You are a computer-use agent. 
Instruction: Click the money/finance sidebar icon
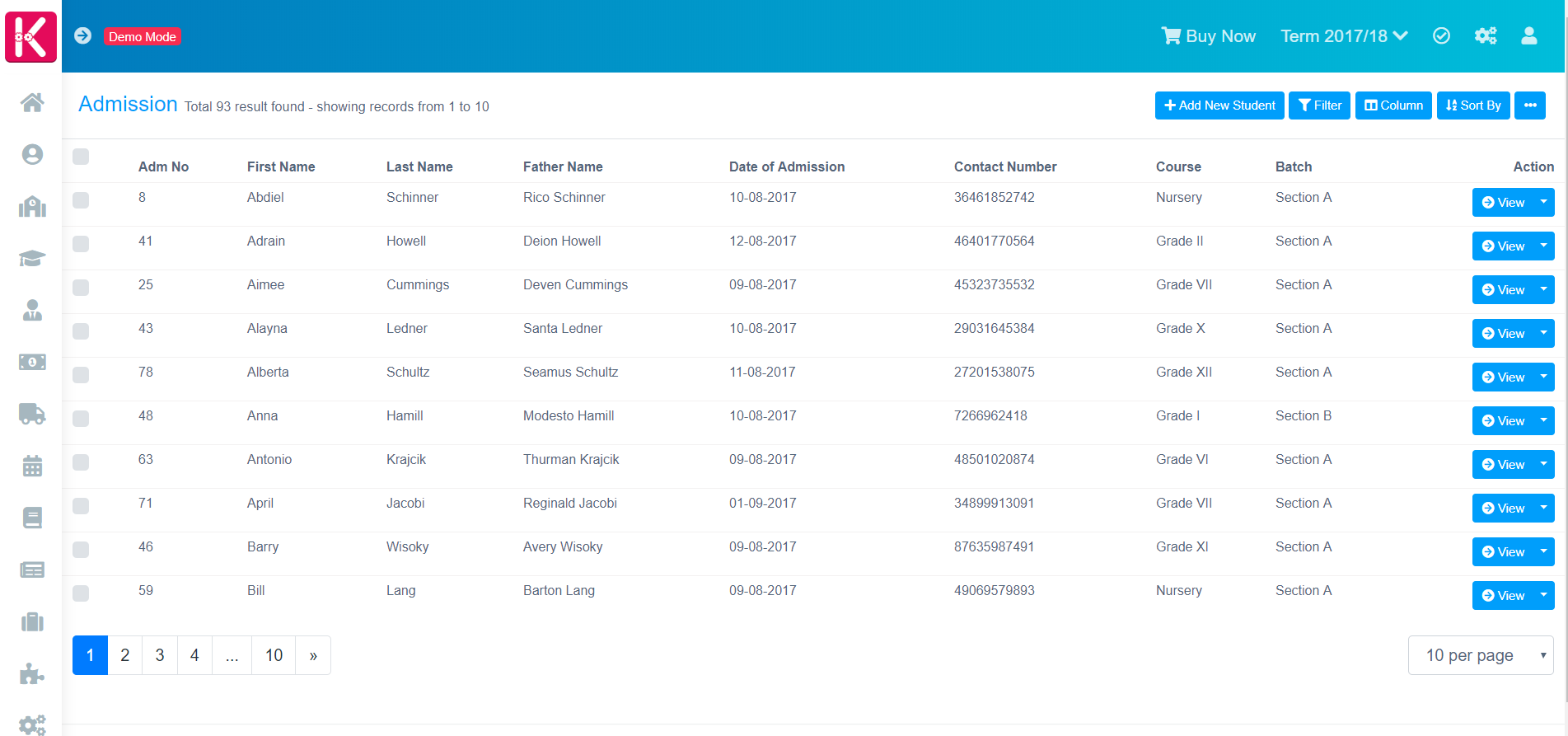[32, 362]
